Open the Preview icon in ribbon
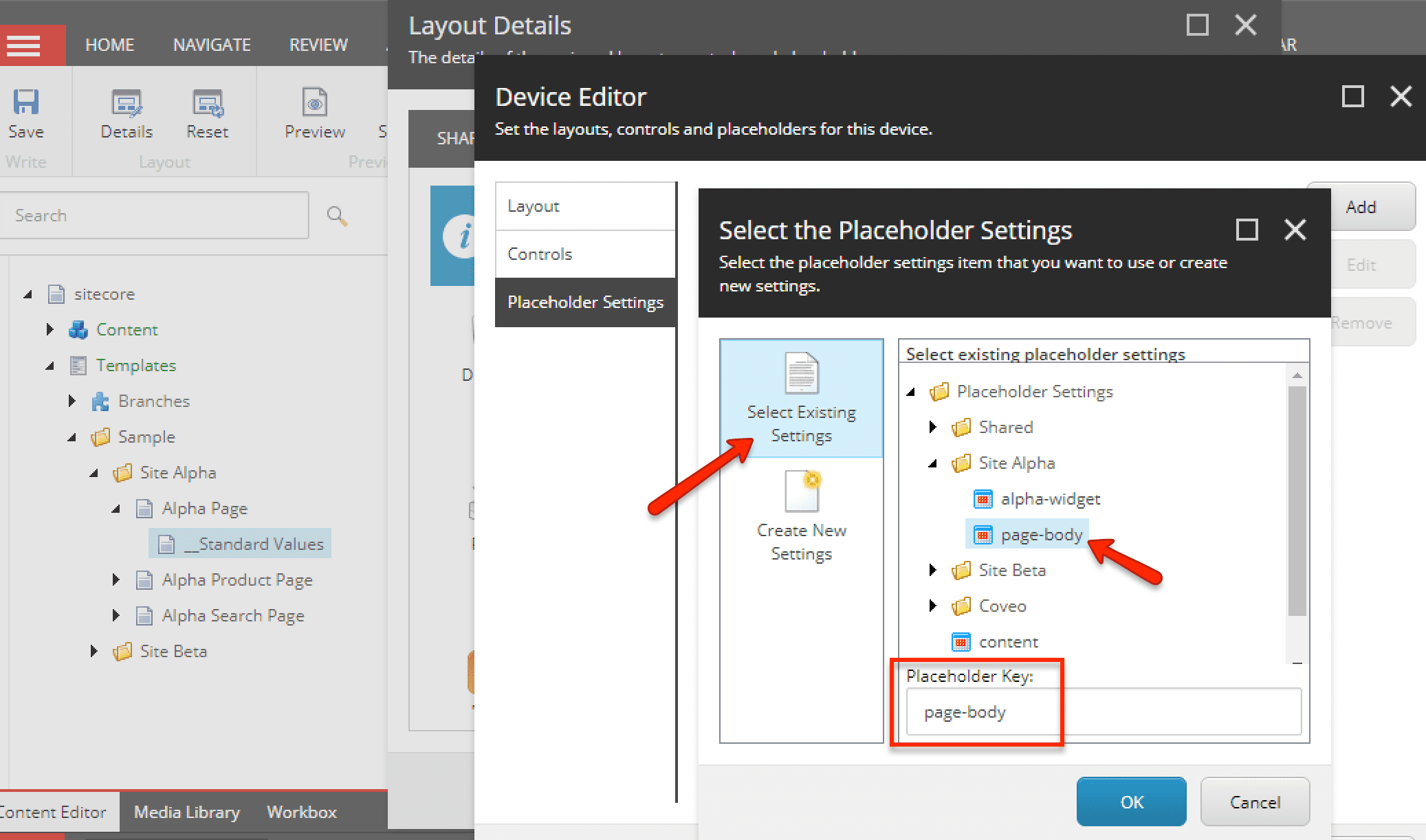The height and width of the screenshot is (840, 1426). click(x=315, y=102)
